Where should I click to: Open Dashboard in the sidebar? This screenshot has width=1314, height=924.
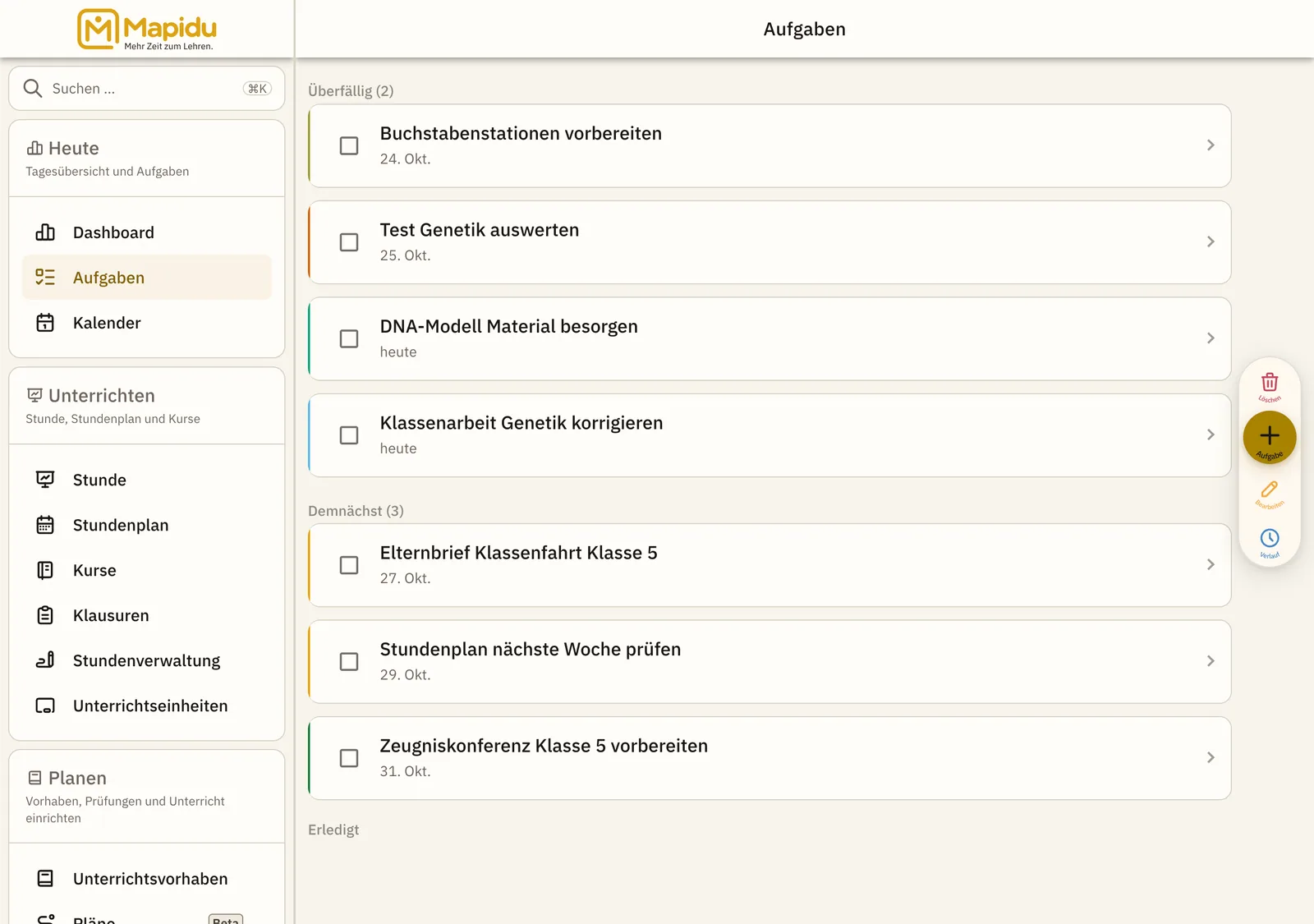[147, 232]
